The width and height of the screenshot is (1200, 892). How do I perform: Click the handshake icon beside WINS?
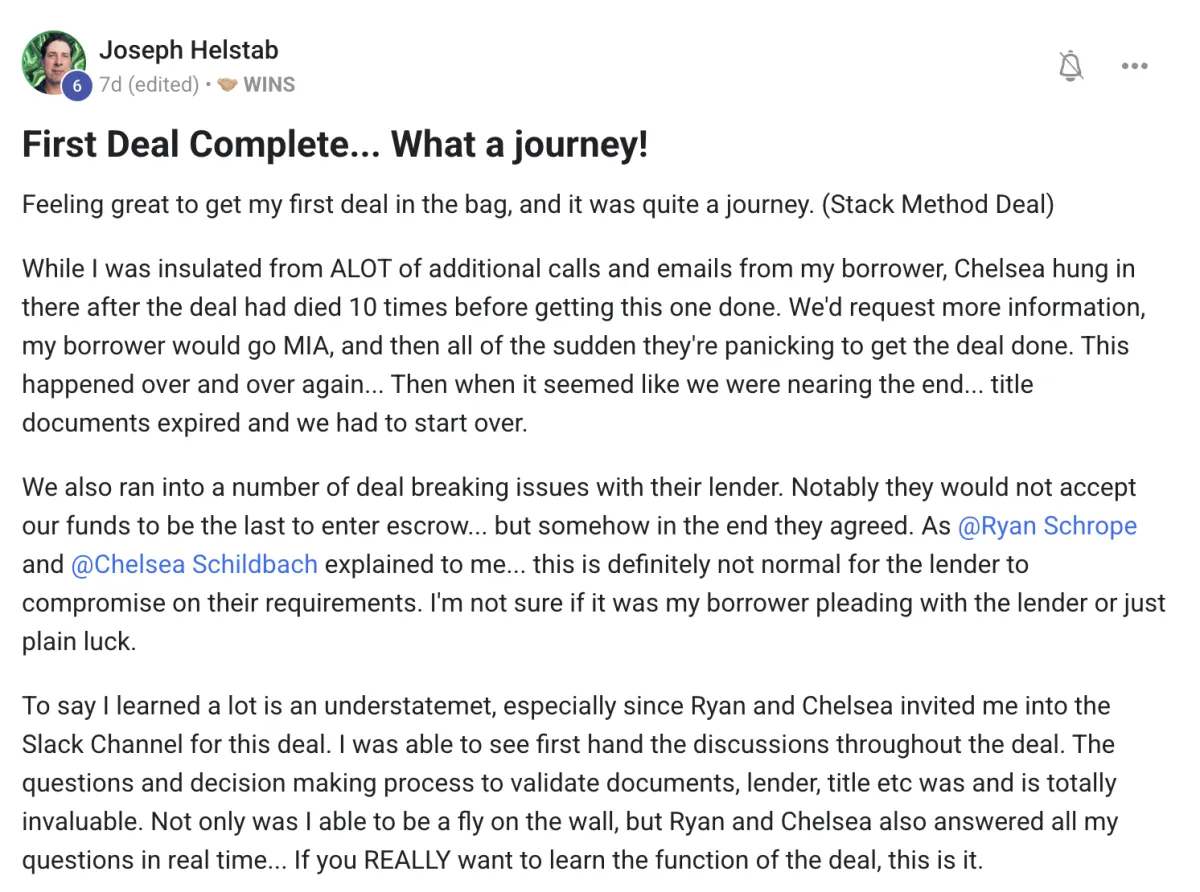pos(227,85)
